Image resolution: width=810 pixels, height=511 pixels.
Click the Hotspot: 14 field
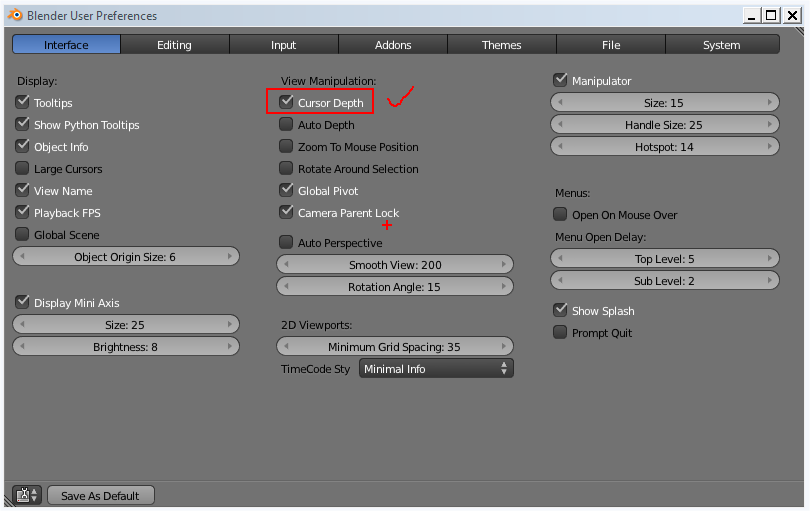[665, 147]
